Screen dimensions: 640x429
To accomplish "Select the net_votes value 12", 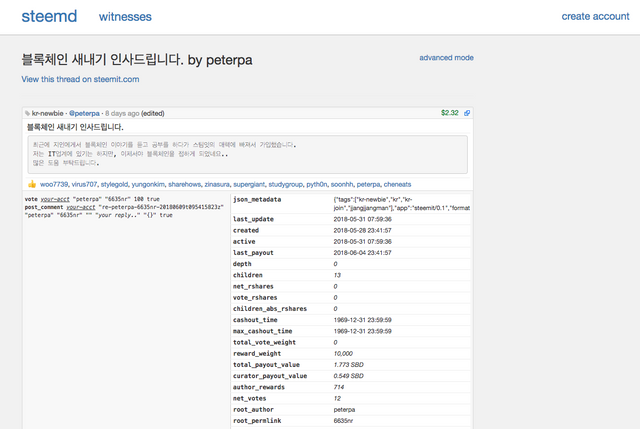I will pos(337,398).
